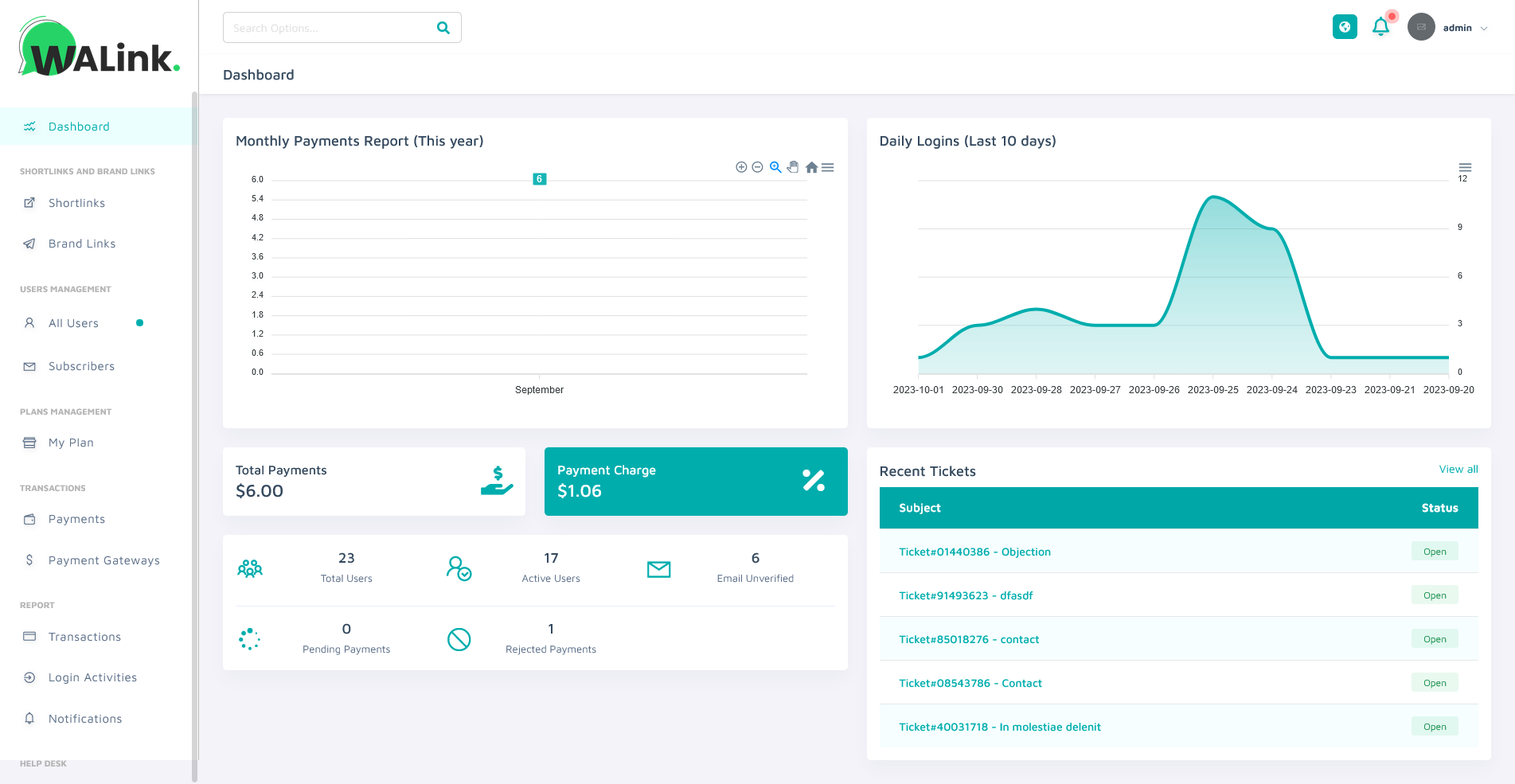Click the zoom out icon on payments chart
Screen dimensions: 1515x784
point(758,167)
